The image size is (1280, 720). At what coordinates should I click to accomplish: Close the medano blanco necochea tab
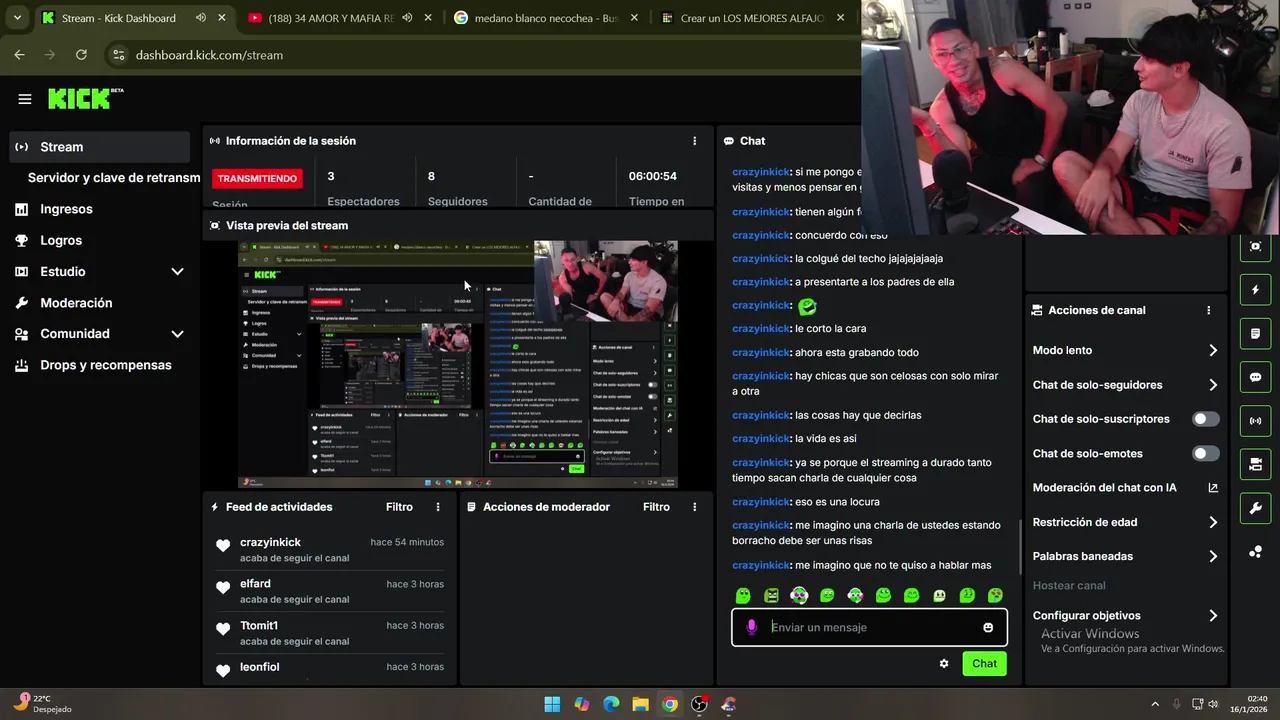click(634, 18)
